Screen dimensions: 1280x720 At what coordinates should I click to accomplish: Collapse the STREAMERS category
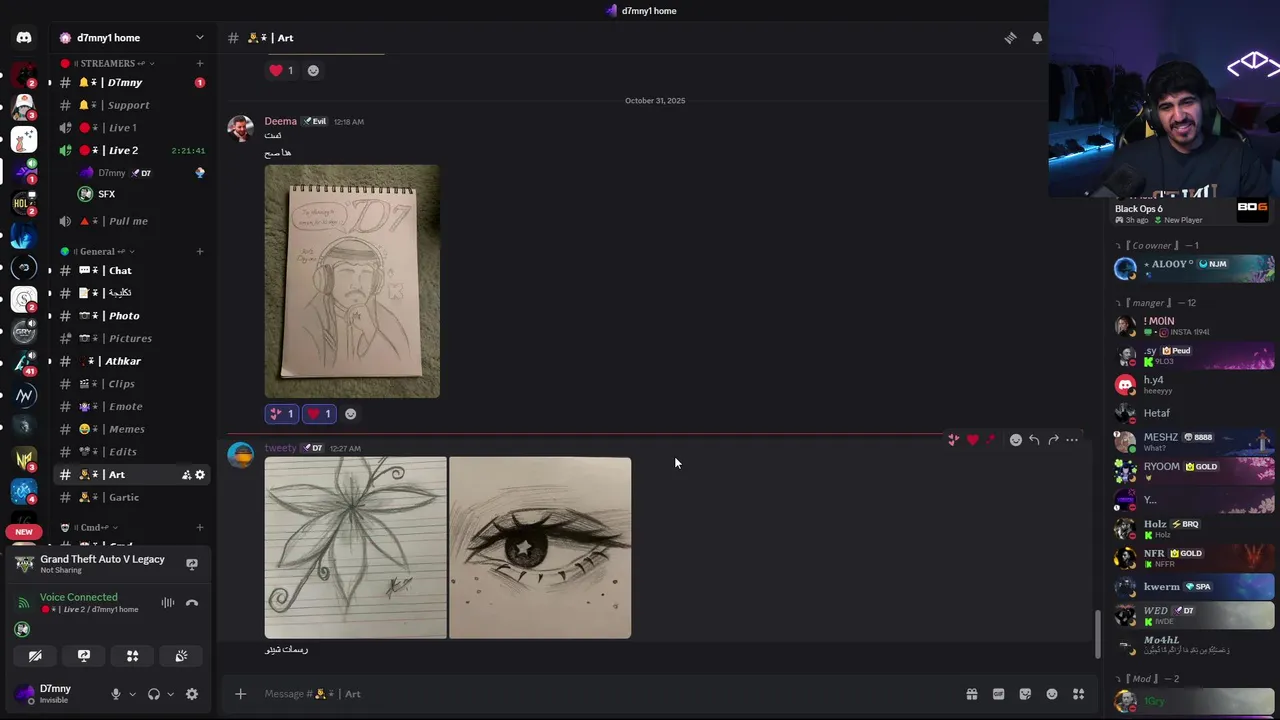point(110,63)
